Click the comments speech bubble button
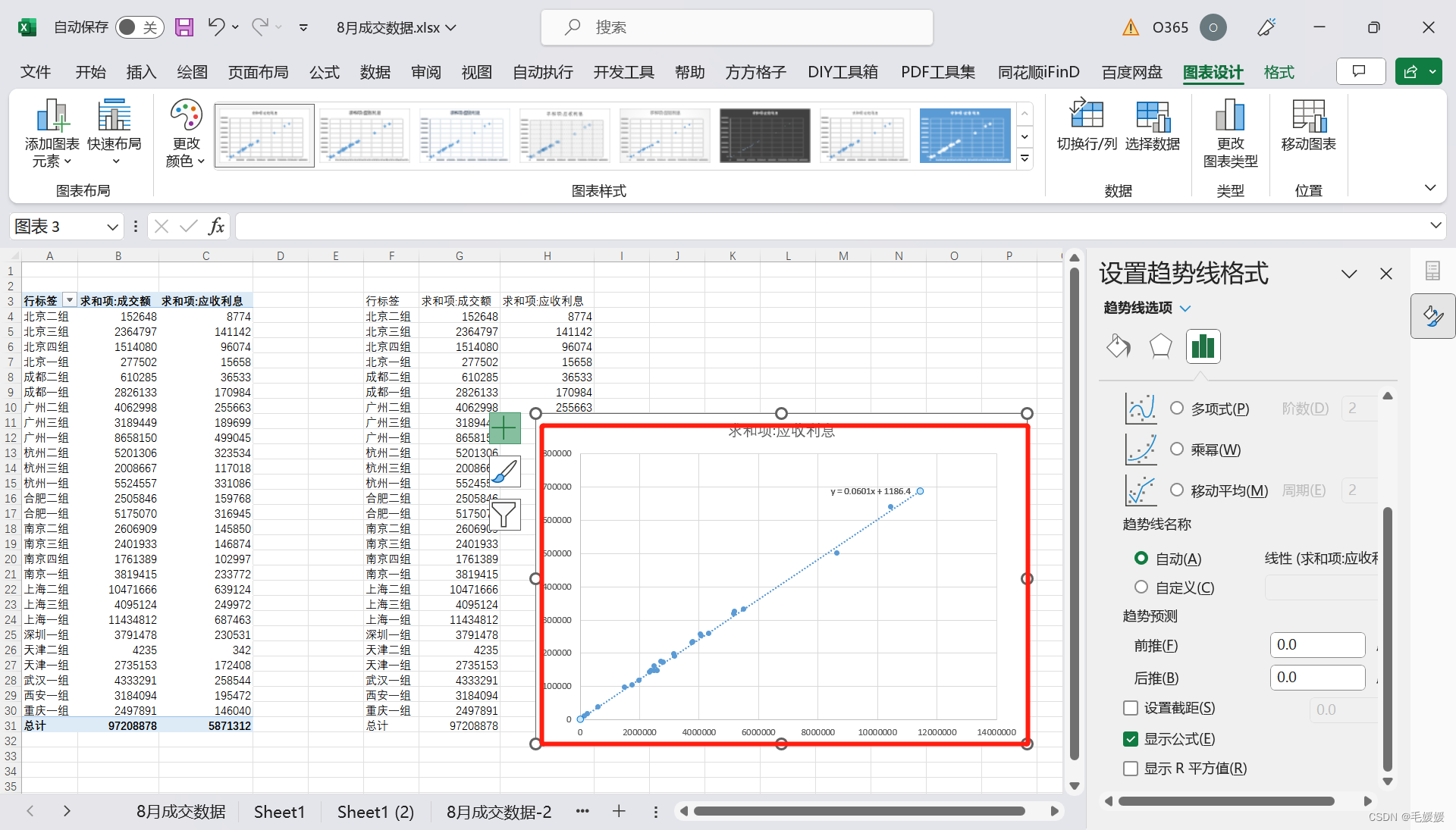 click(1360, 72)
